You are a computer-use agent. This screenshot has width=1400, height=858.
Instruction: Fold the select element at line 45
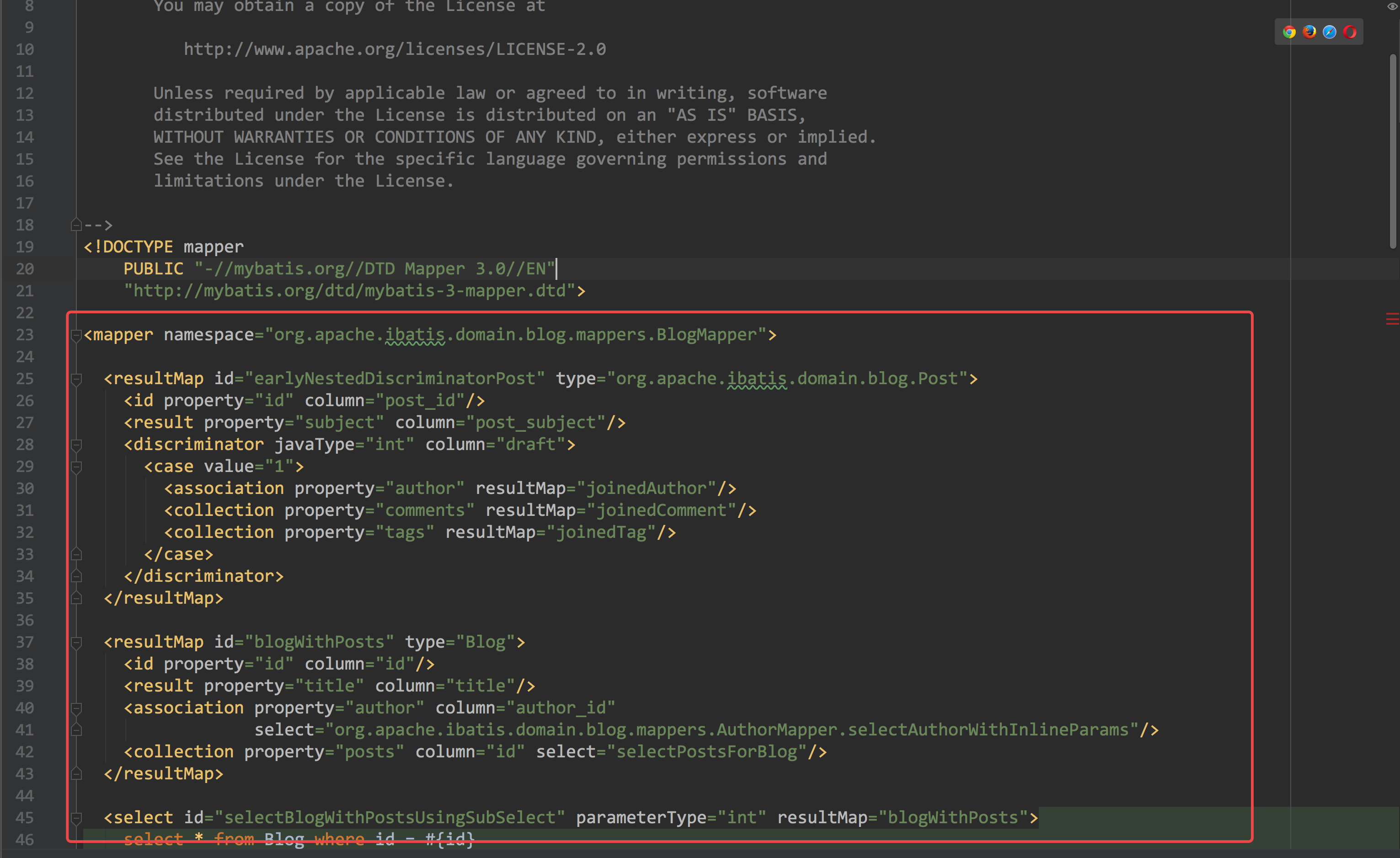pos(76,818)
